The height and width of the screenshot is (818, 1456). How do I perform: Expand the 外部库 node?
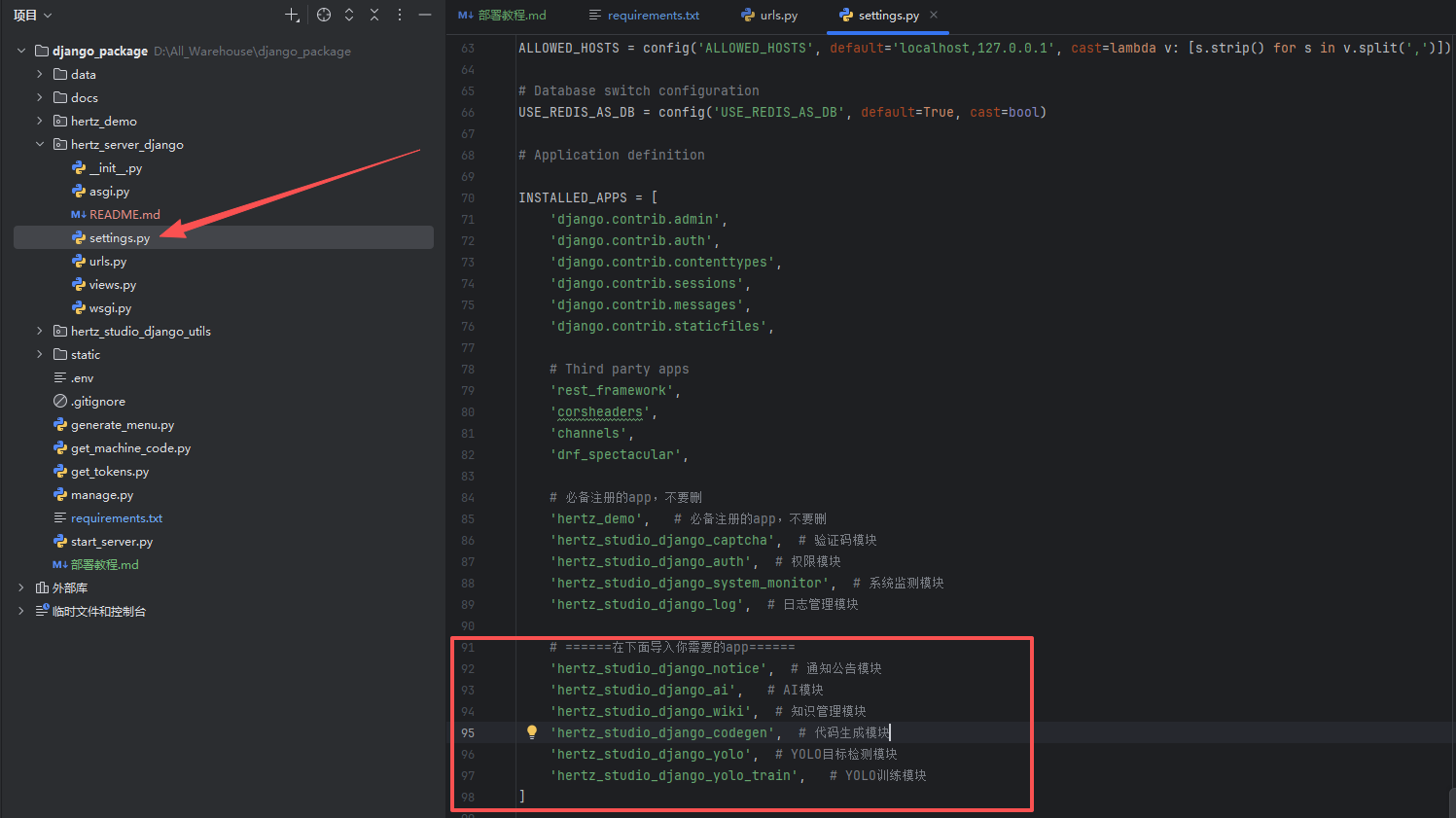point(21,587)
